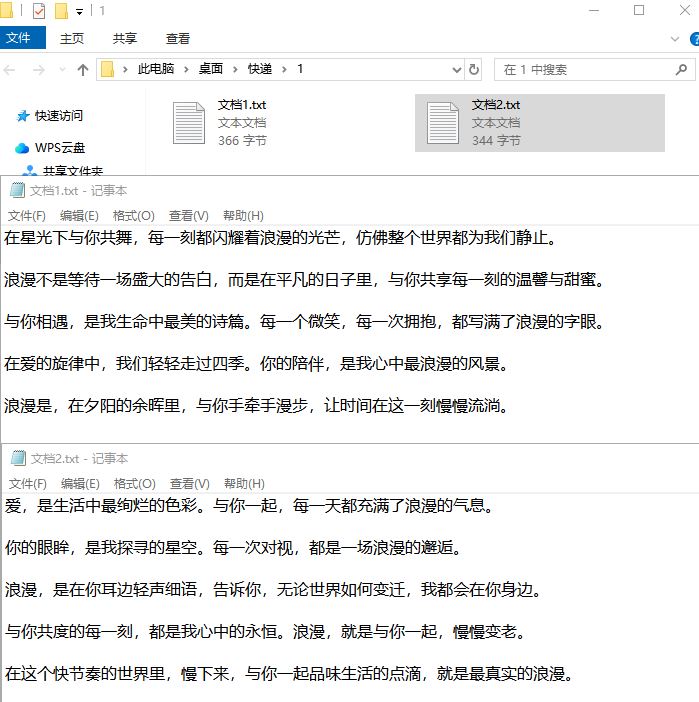This screenshot has height=702, width=699.
Task: Click the 文档1.txt file name
Action: pyautogui.click(x=242, y=105)
